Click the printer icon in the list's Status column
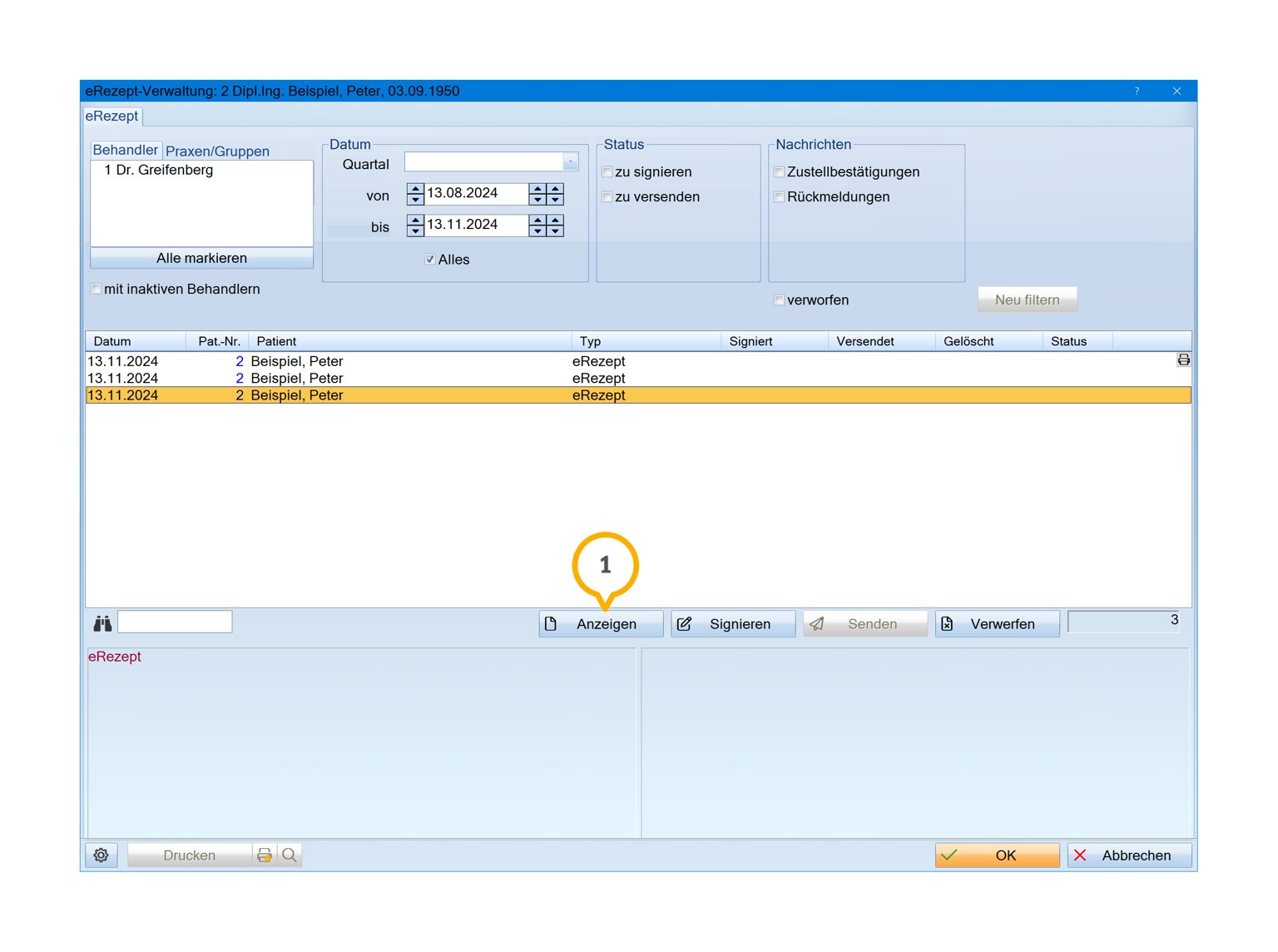 tap(1183, 360)
